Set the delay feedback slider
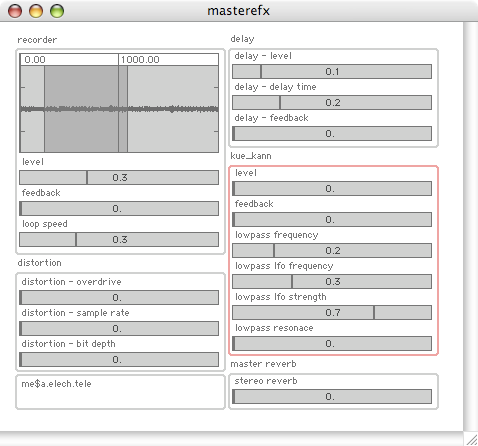The image size is (478, 446). tap(332, 133)
